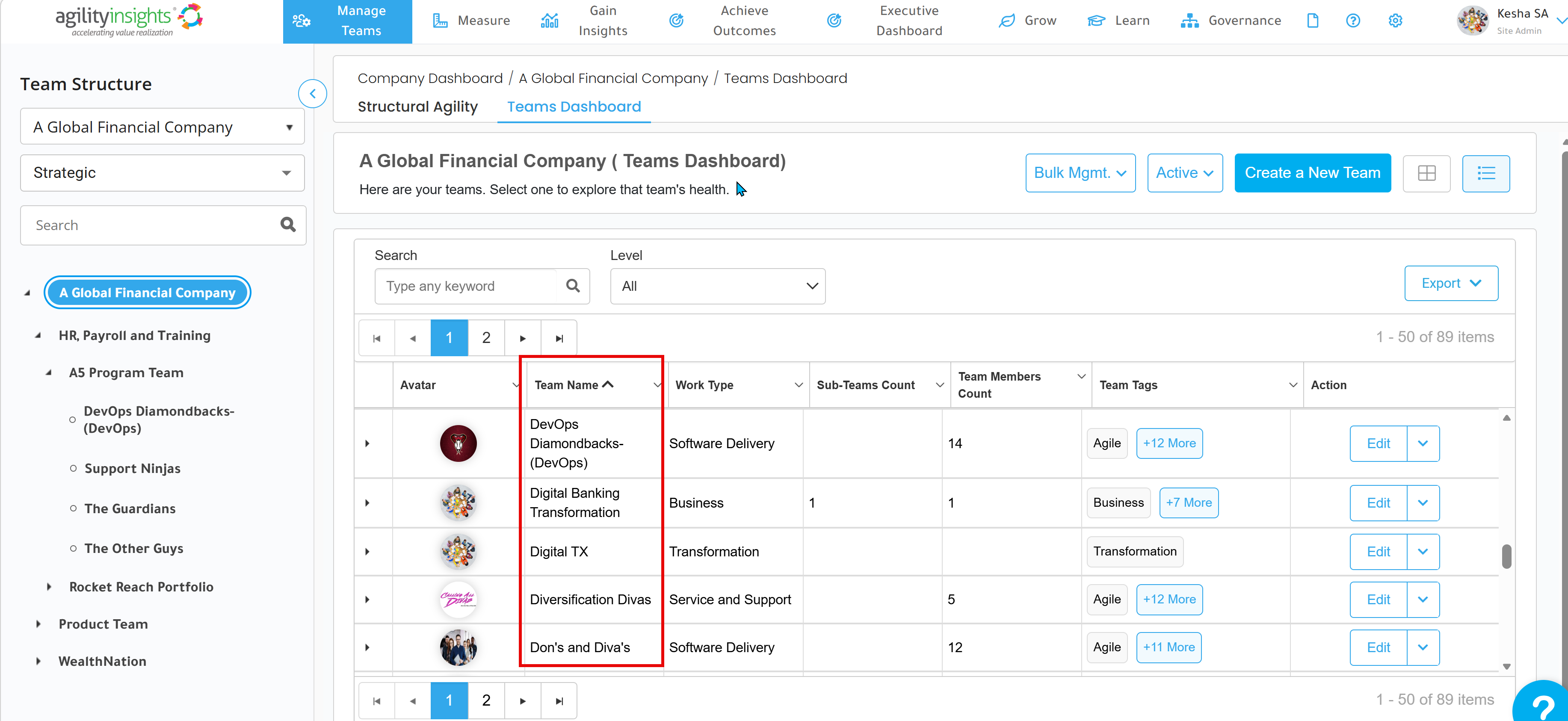Open the Grow menu
The width and height of the screenshot is (1568, 721).
(x=1027, y=21)
